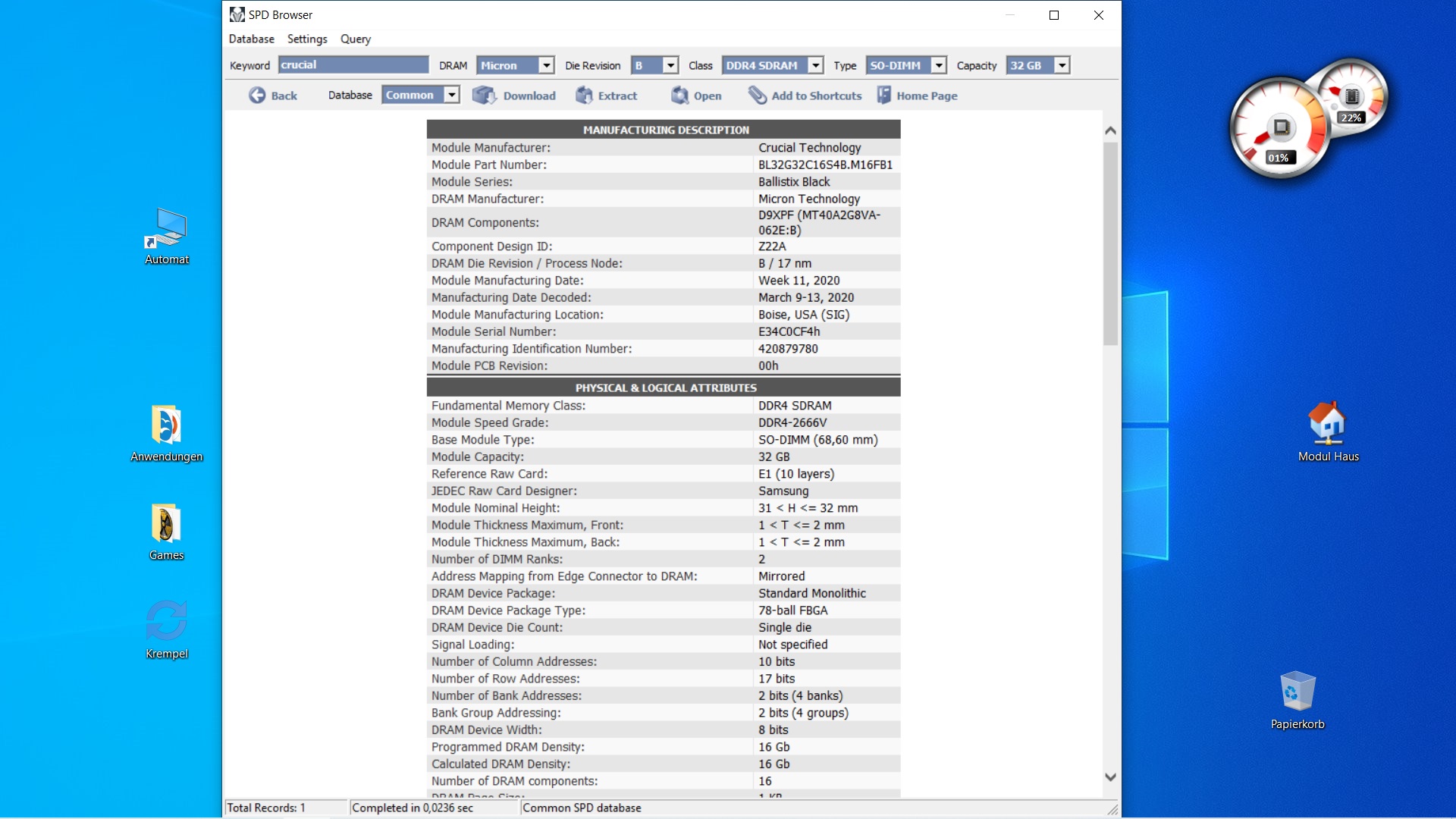Image resolution: width=1456 pixels, height=819 pixels.
Task: Open the Papierkorb recycle bin icon
Action: [1297, 692]
